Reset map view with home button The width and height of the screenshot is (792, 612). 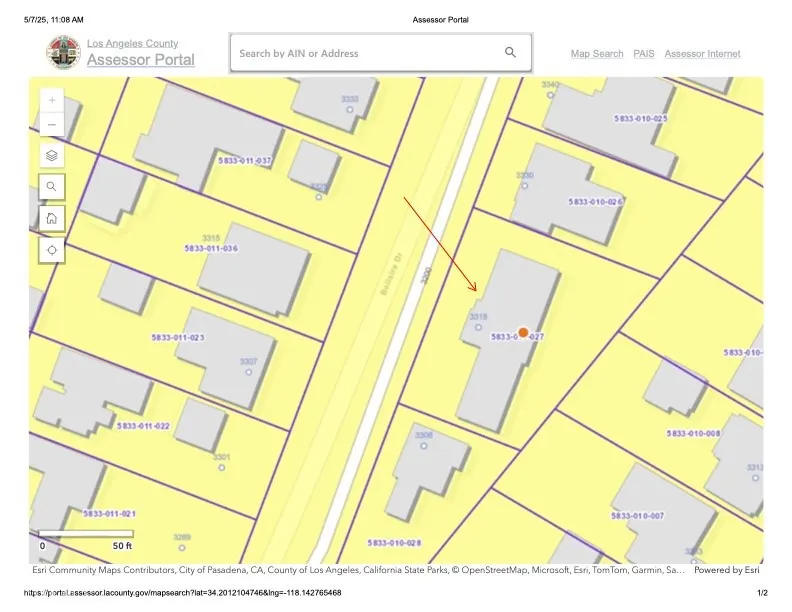(52, 218)
